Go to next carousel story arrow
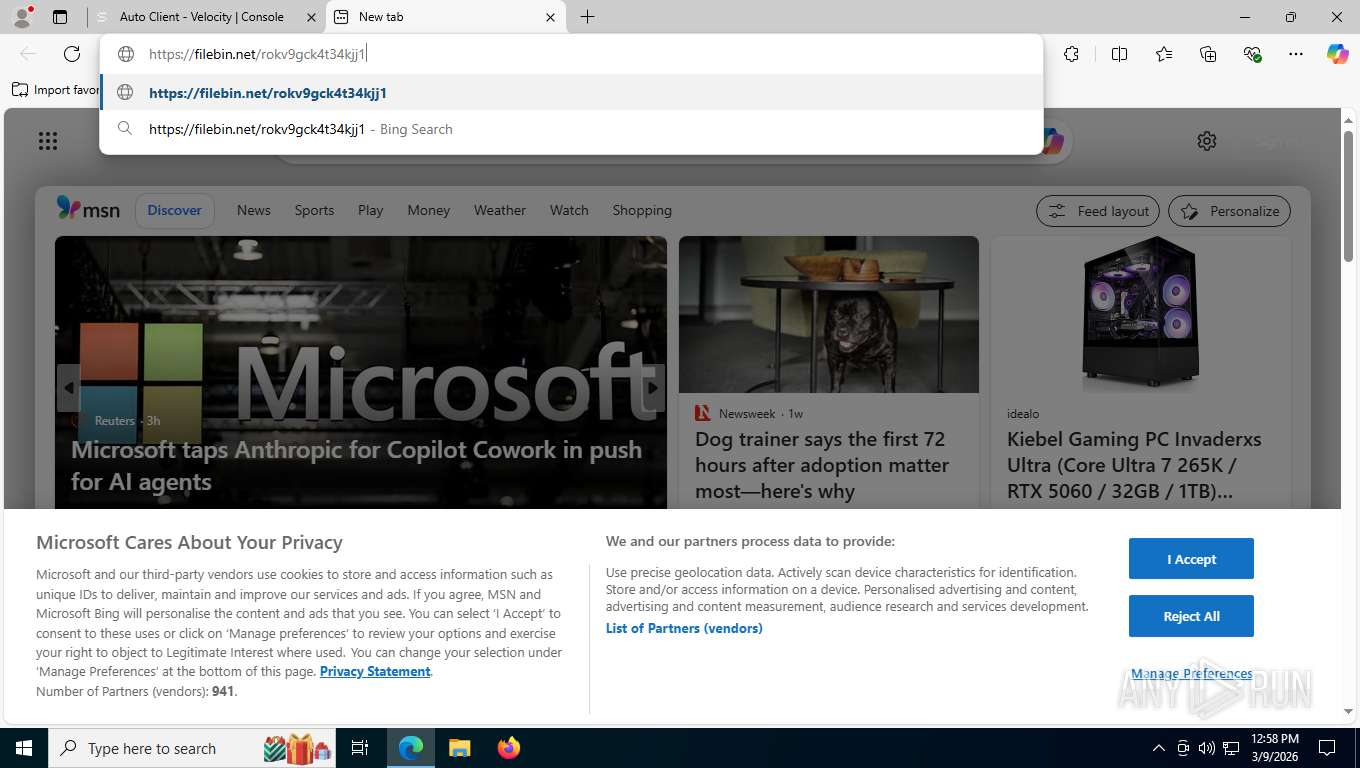Screen dimensions: 1360x768 tap(654, 388)
